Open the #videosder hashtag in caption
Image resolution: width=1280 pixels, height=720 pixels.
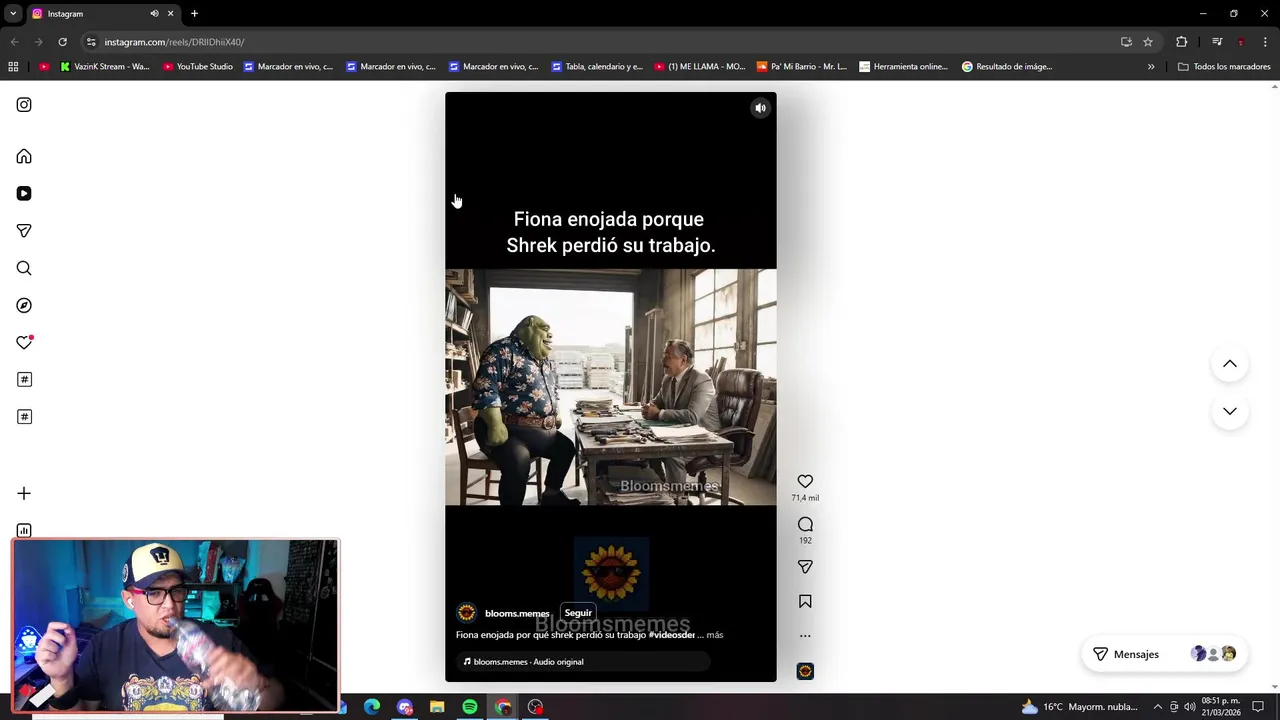[671, 635]
